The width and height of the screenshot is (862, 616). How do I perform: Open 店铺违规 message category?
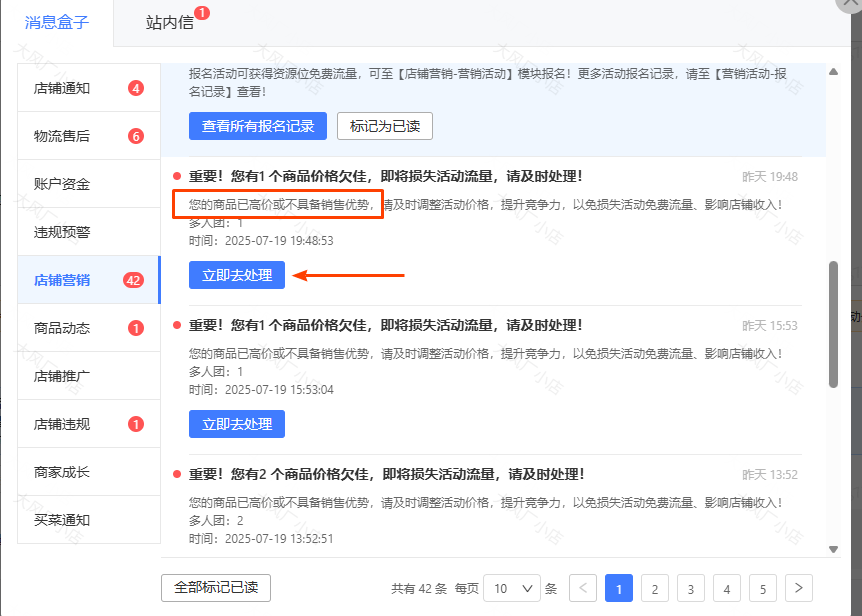[x=62, y=424]
